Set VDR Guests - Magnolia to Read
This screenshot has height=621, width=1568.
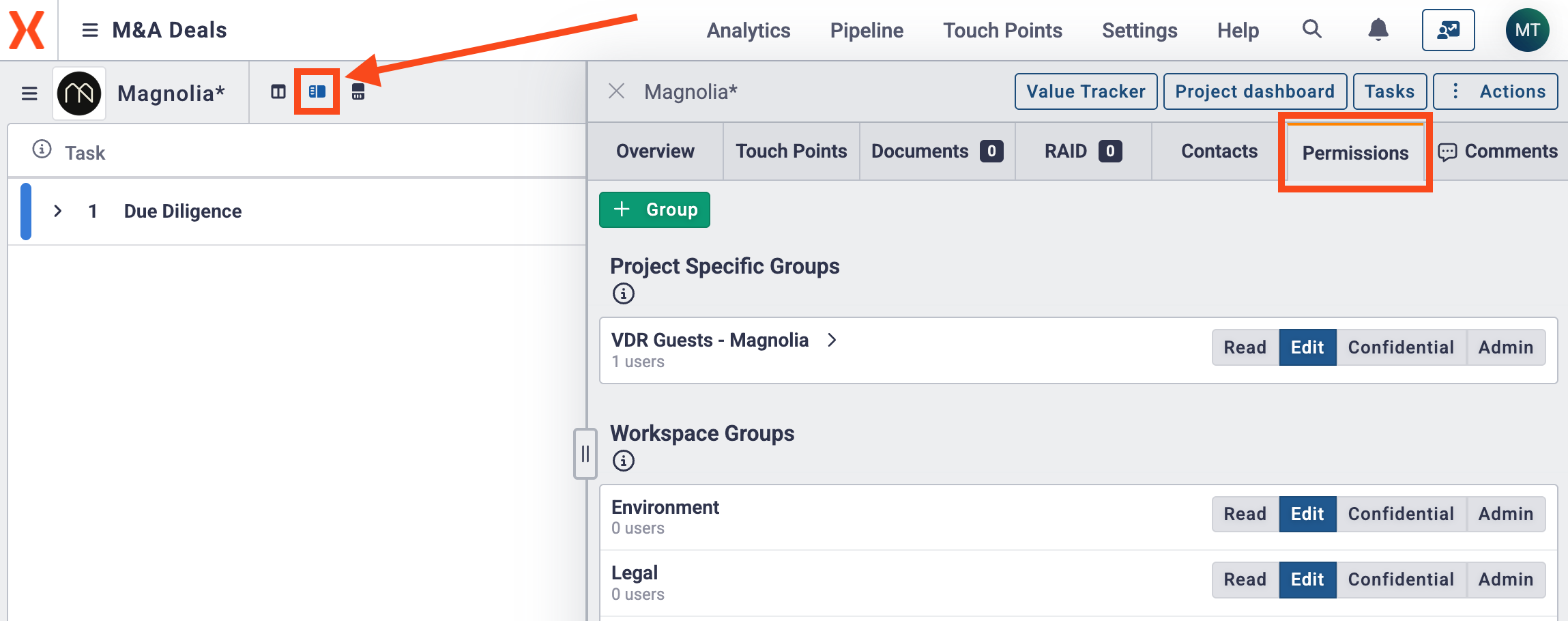1245,347
